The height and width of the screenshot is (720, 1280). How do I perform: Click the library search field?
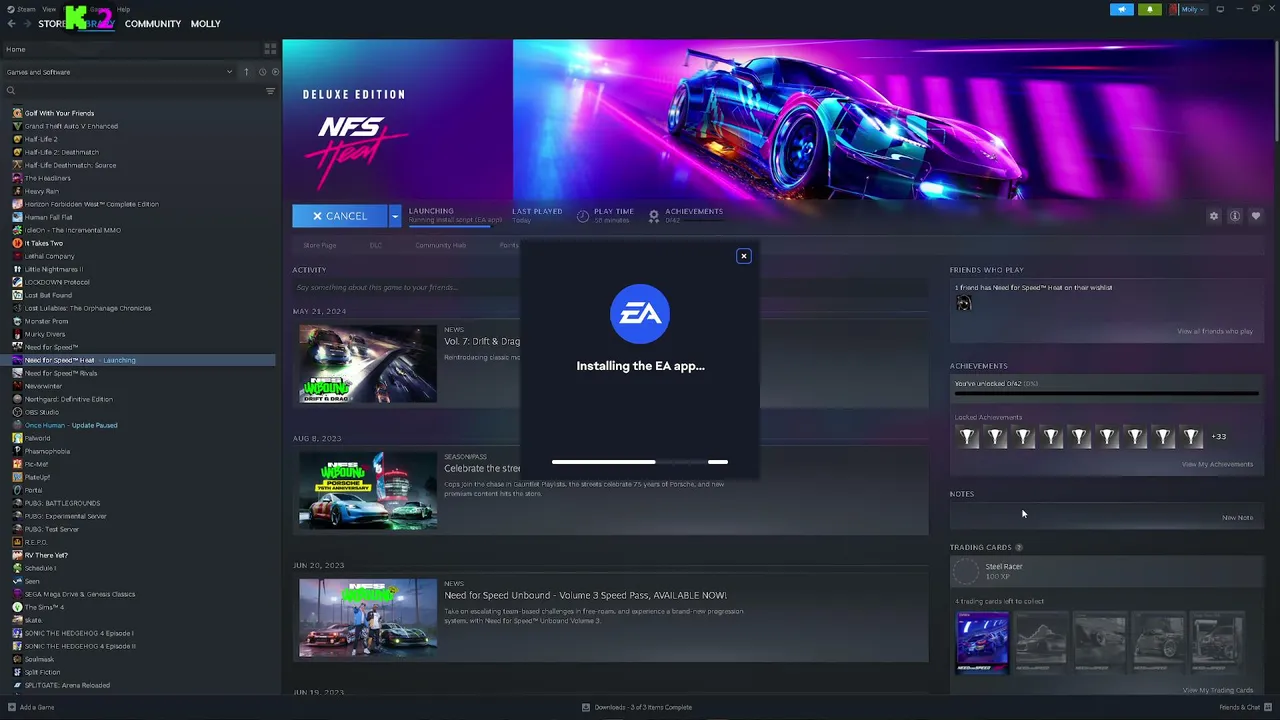[x=138, y=91]
